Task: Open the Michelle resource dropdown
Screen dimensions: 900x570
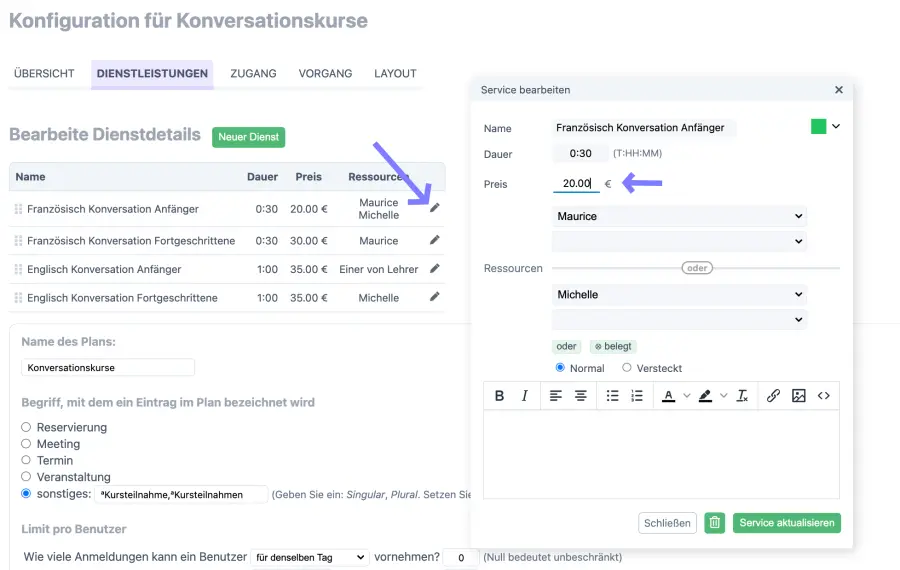Action: (679, 294)
